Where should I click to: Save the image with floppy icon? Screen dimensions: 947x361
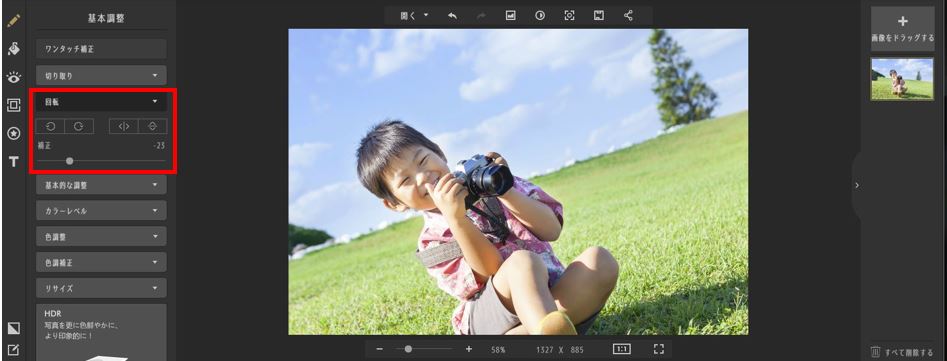coord(599,16)
